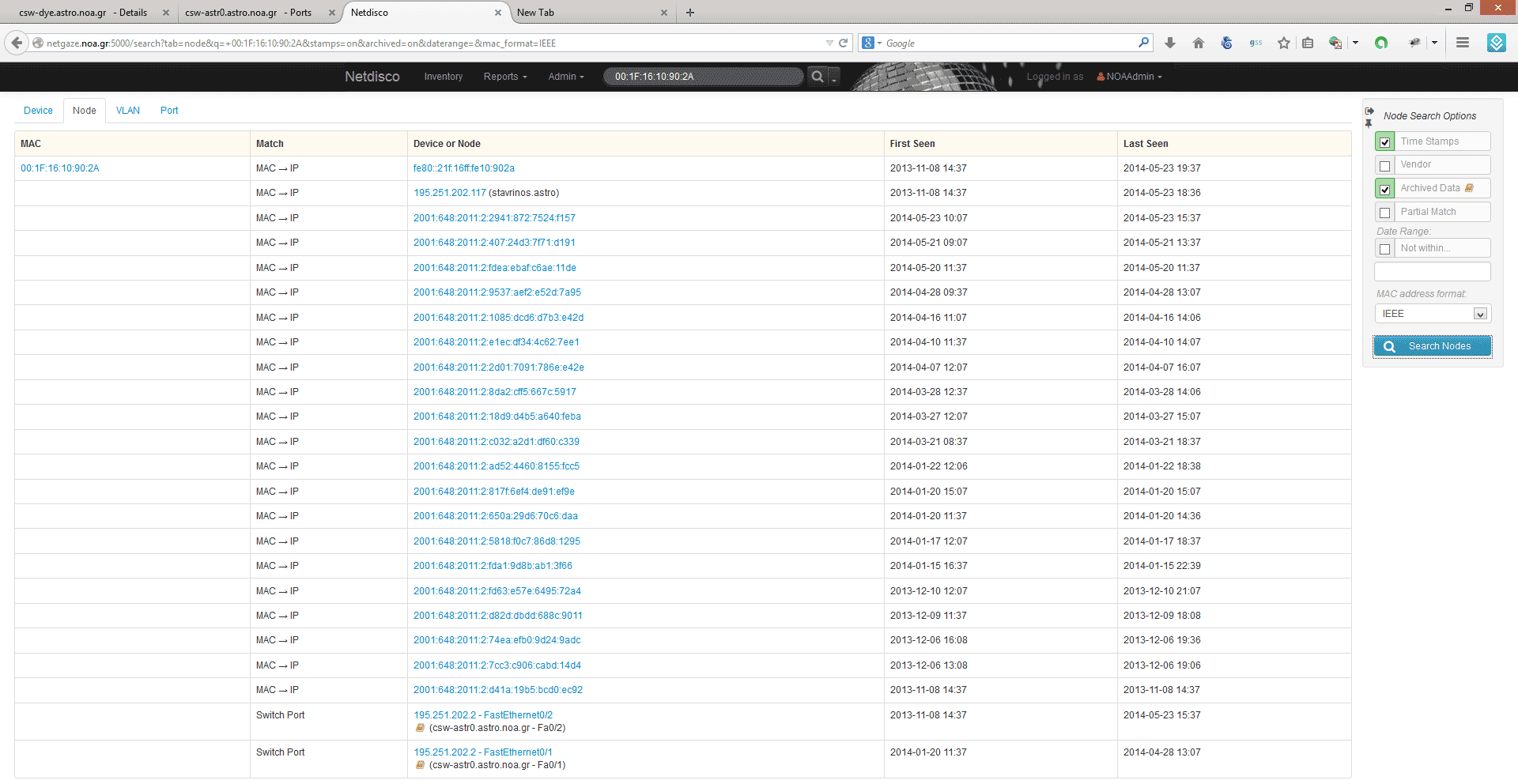Click the archive icon beside Archived Data
The height and width of the screenshot is (784, 1518).
point(1470,188)
